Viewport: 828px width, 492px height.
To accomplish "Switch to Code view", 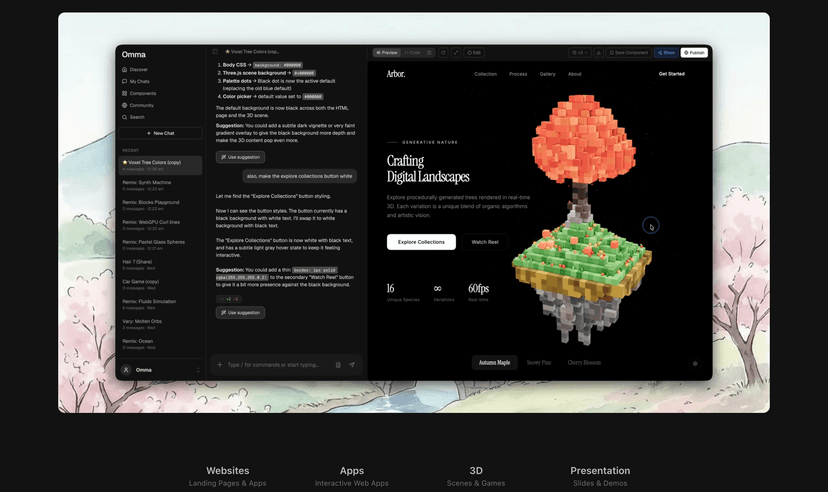I will coord(412,53).
